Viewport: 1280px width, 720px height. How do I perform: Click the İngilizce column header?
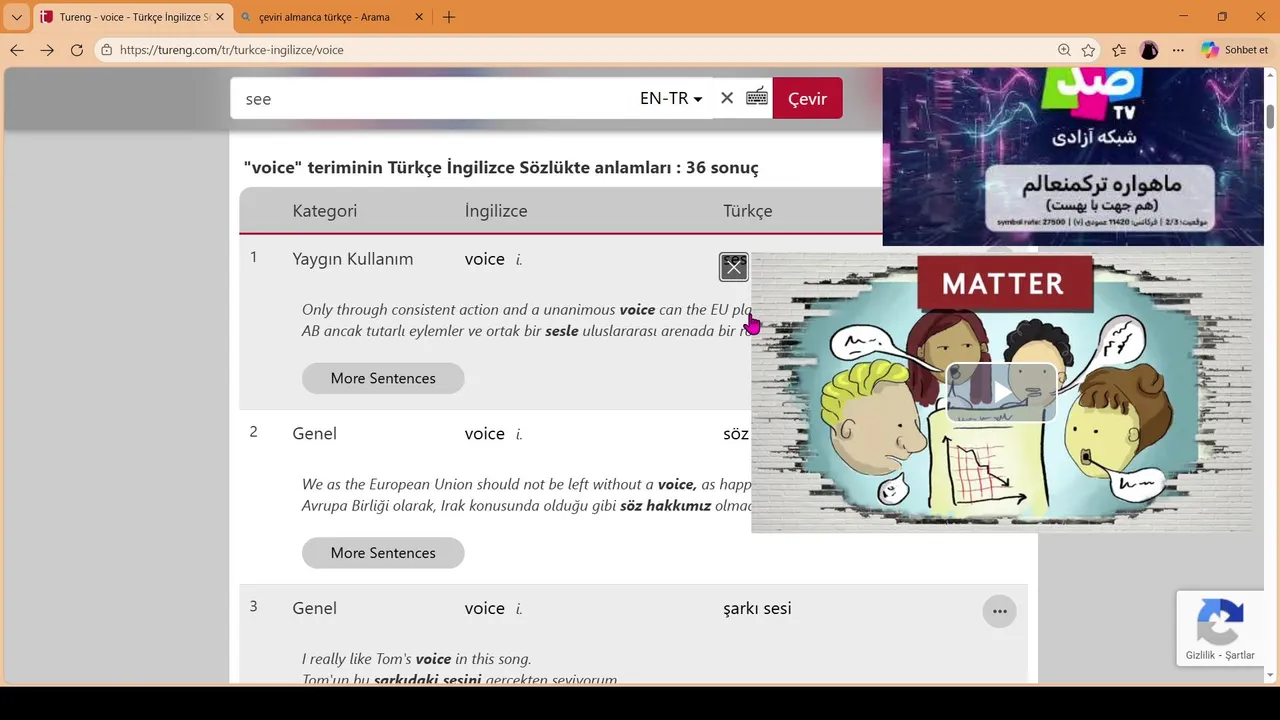(496, 211)
